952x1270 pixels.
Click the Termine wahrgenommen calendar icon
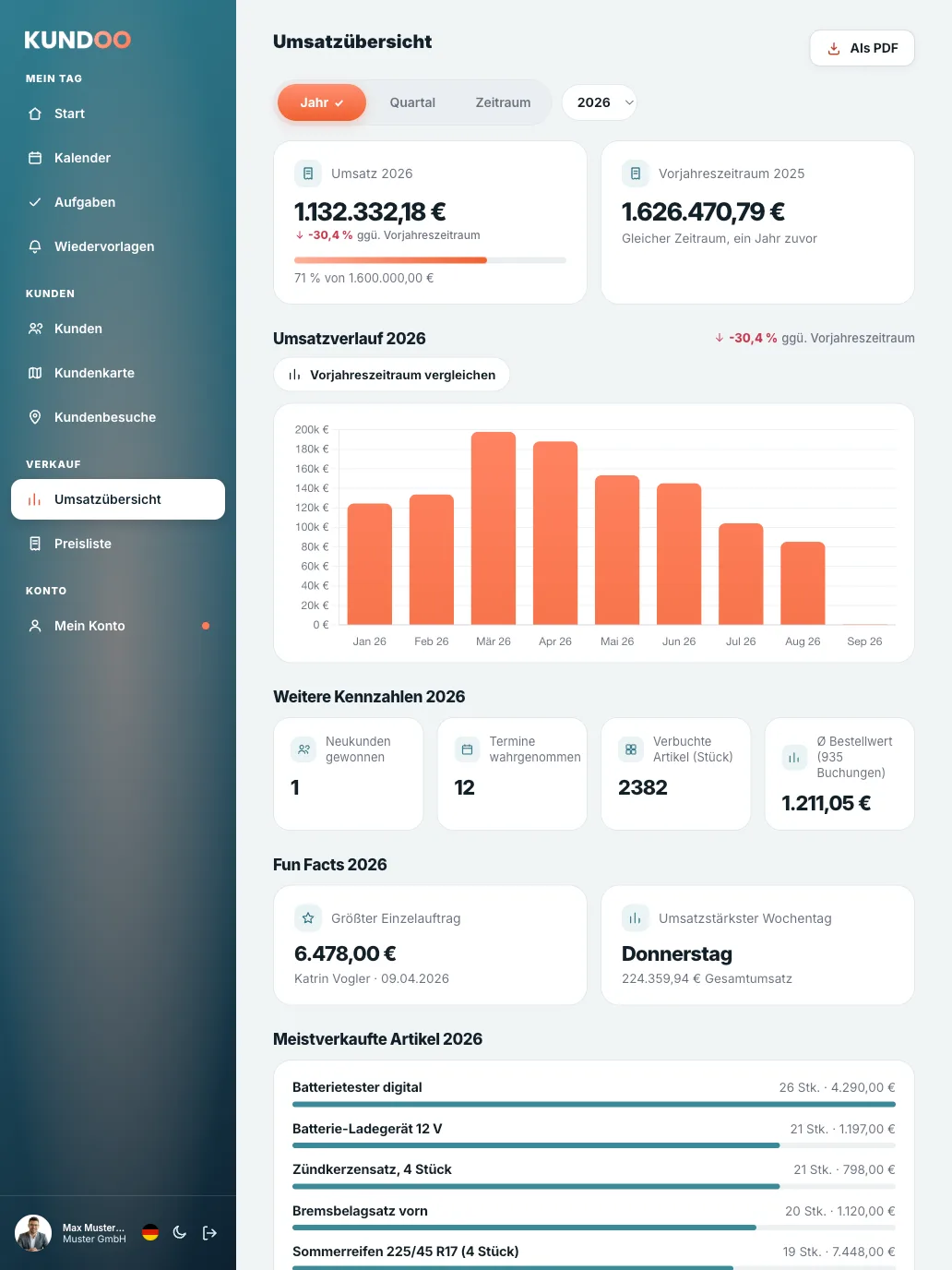pyautogui.click(x=467, y=749)
